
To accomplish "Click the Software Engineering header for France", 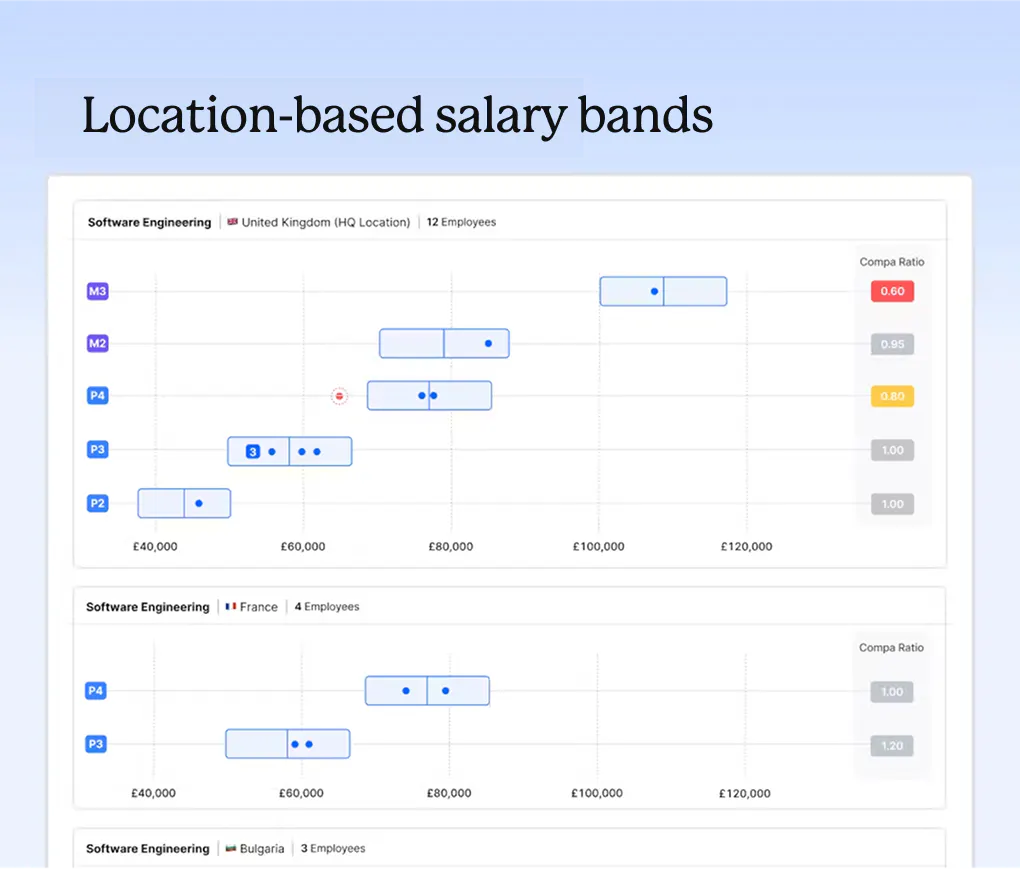I will click(x=147, y=606).
